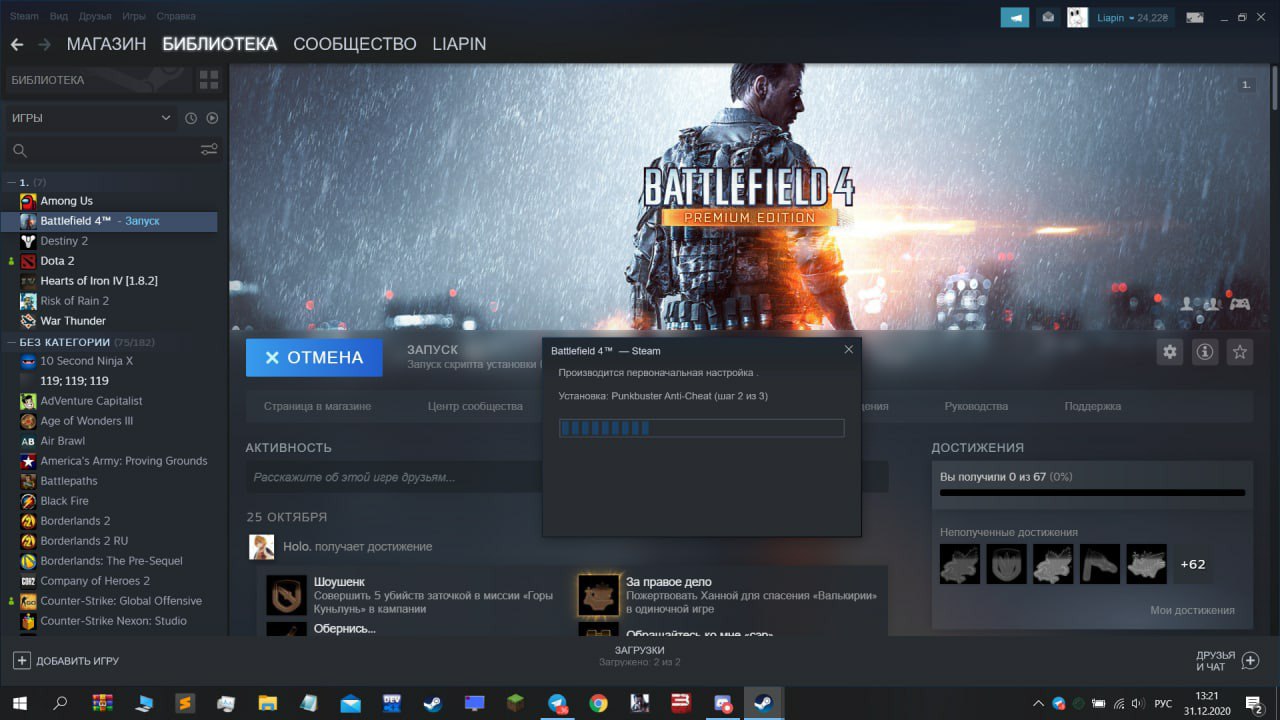Click Добавить игру button
The width and height of the screenshot is (1280, 720).
point(66,661)
